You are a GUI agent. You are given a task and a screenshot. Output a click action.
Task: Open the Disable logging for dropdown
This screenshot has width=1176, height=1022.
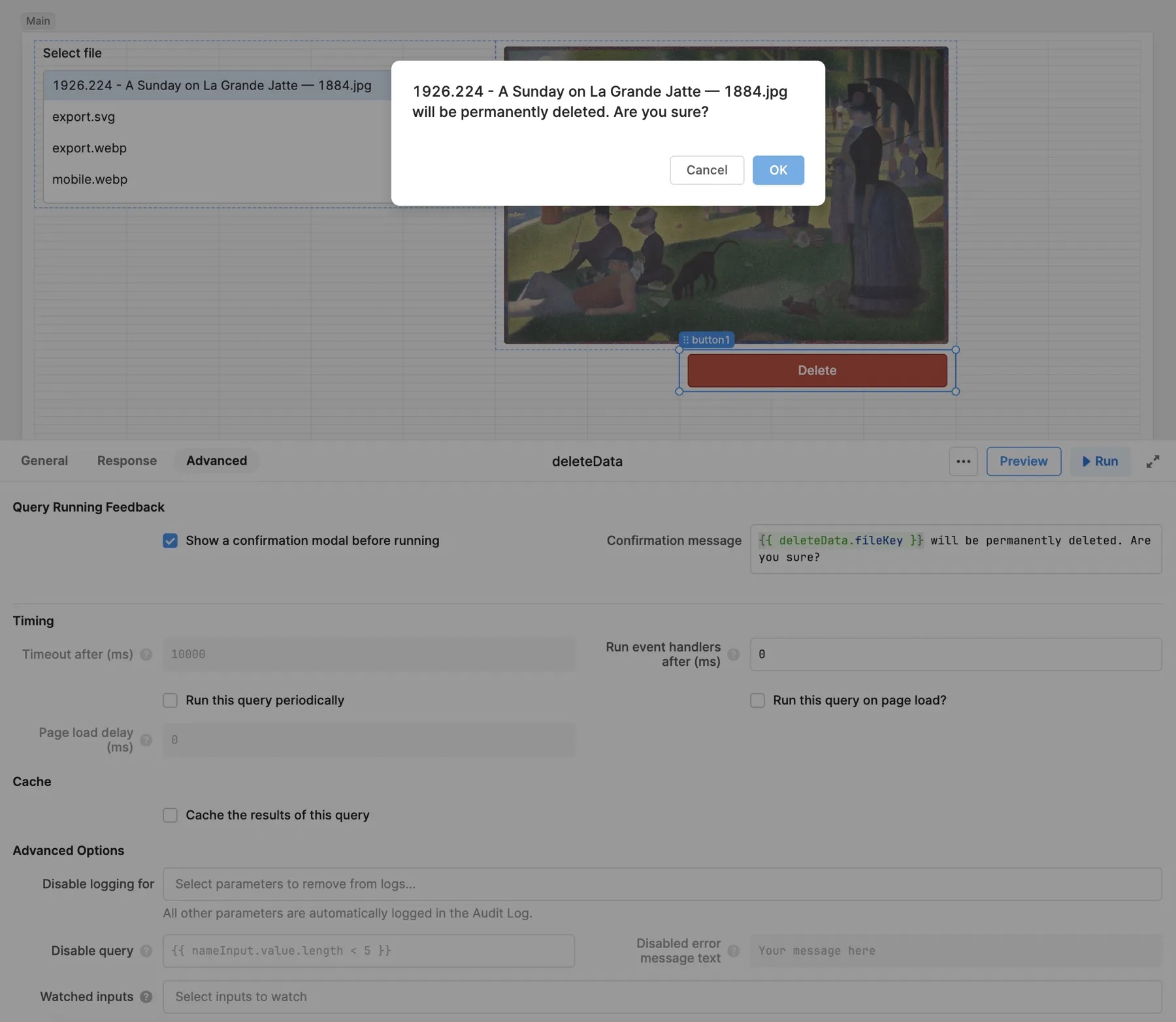[662, 884]
